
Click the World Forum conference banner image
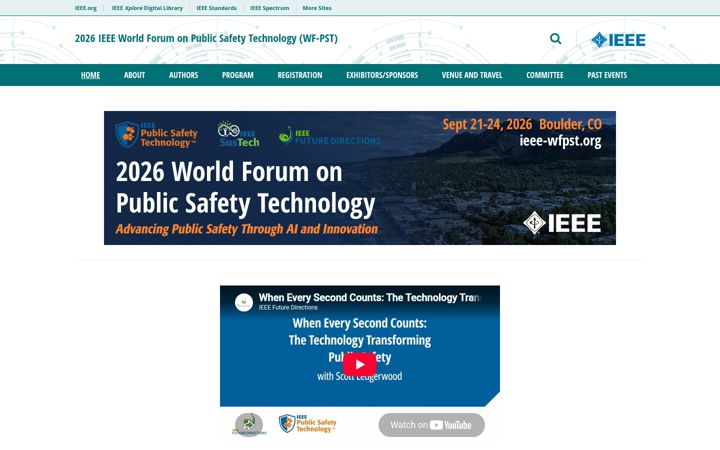(x=360, y=178)
